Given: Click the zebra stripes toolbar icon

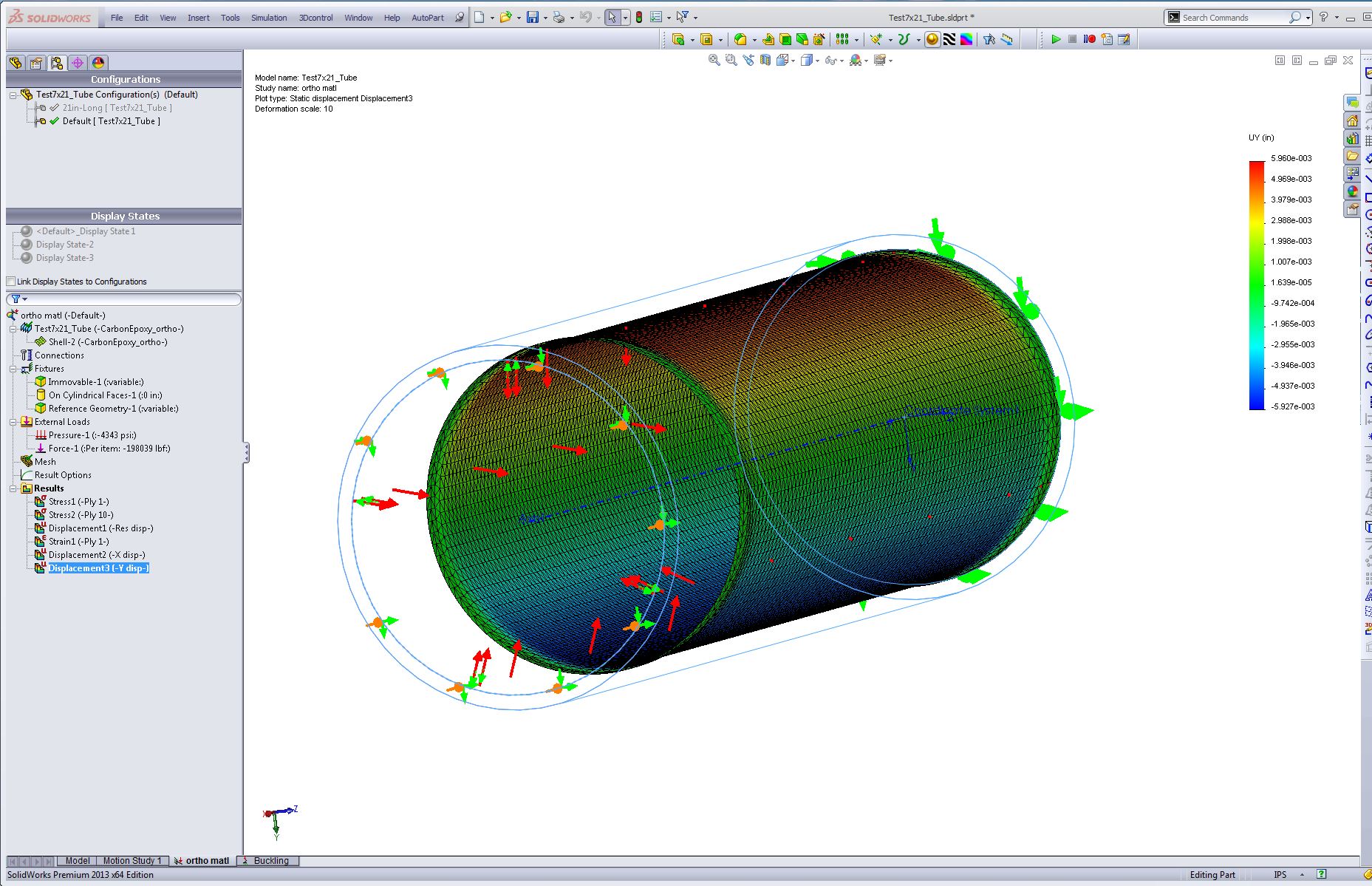Looking at the screenshot, I should pos(949,39).
